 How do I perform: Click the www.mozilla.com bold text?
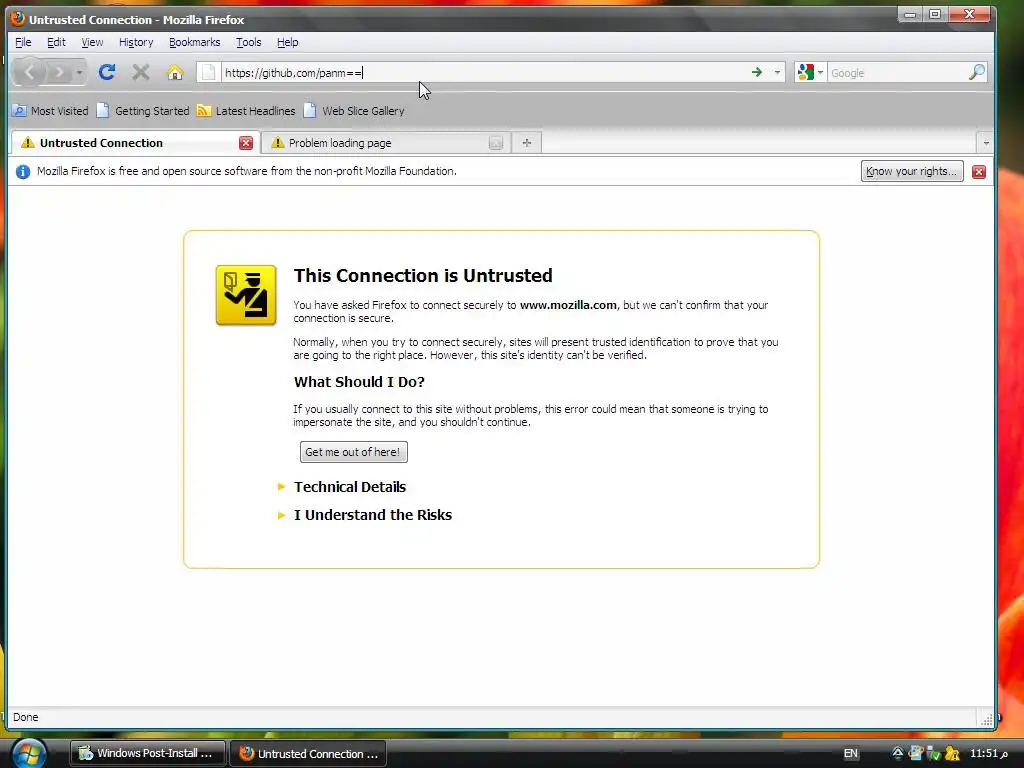[568, 304]
